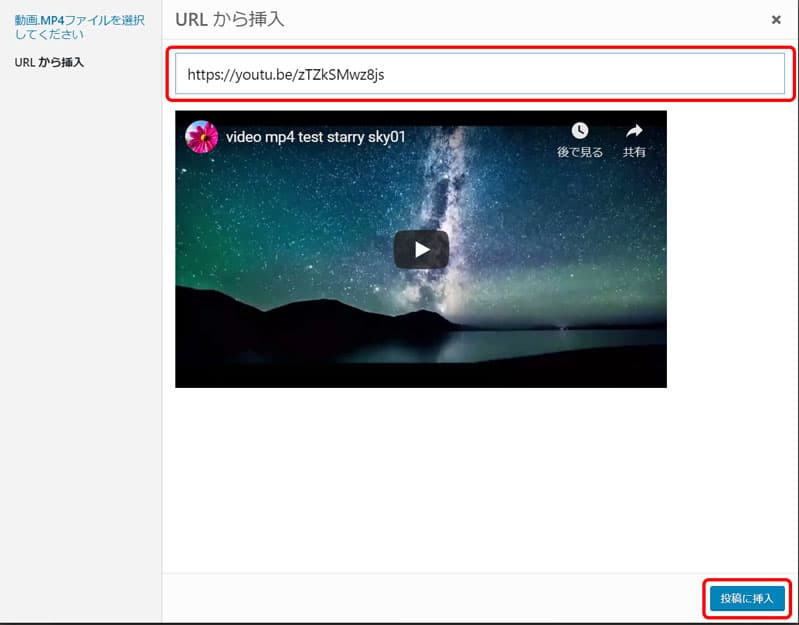
Task: Select the URL から挿入 sidebar item
Action: click(x=49, y=62)
